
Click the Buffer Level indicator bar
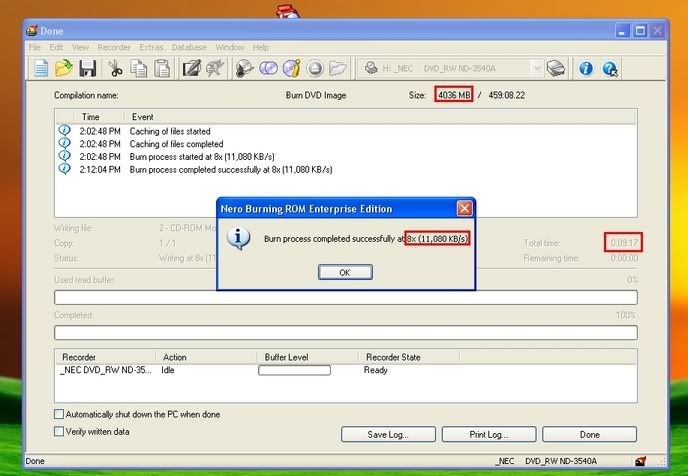(x=294, y=370)
